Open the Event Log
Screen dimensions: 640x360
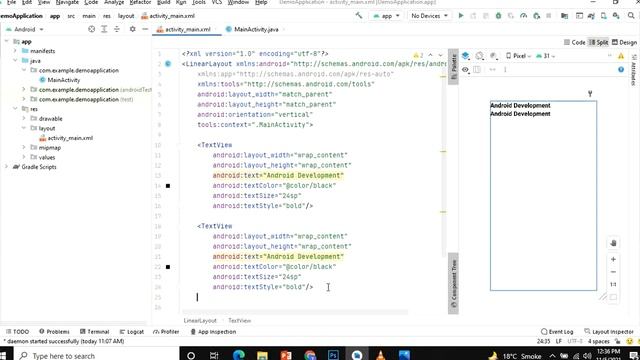pyautogui.click(x=557, y=331)
